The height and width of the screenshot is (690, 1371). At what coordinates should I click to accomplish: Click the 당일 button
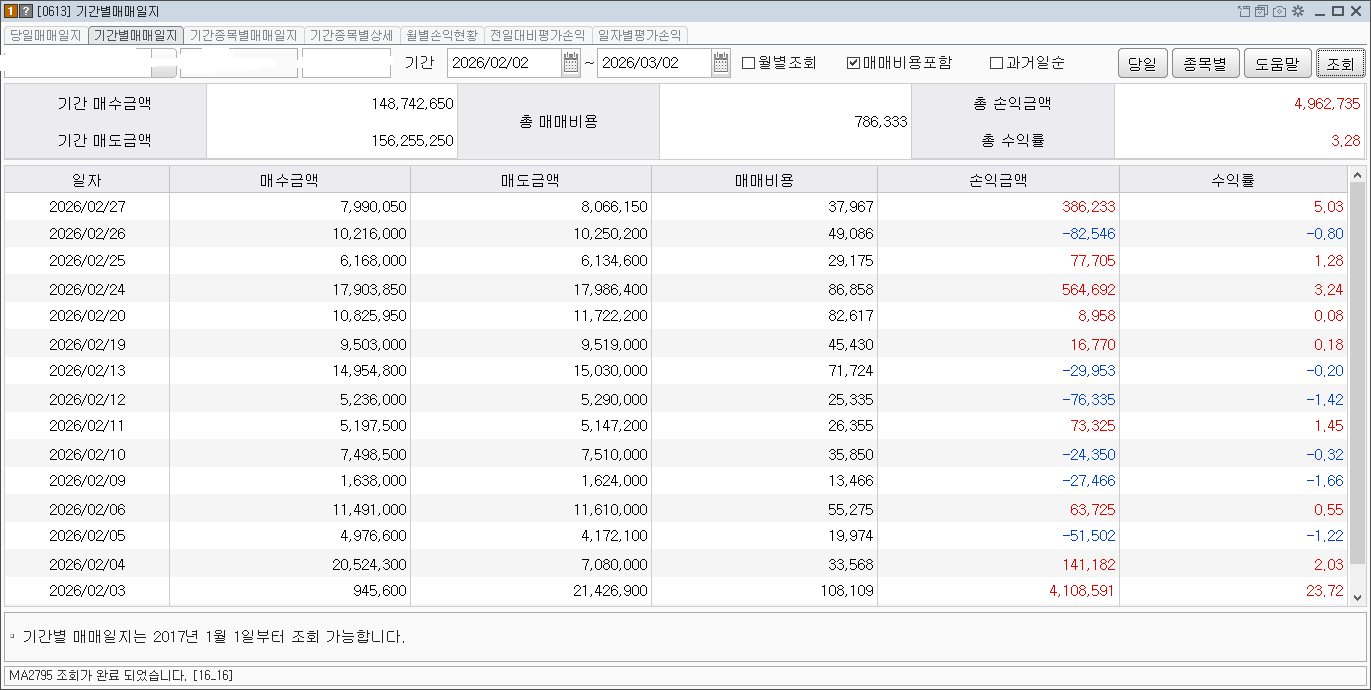pyautogui.click(x=1142, y=62)
